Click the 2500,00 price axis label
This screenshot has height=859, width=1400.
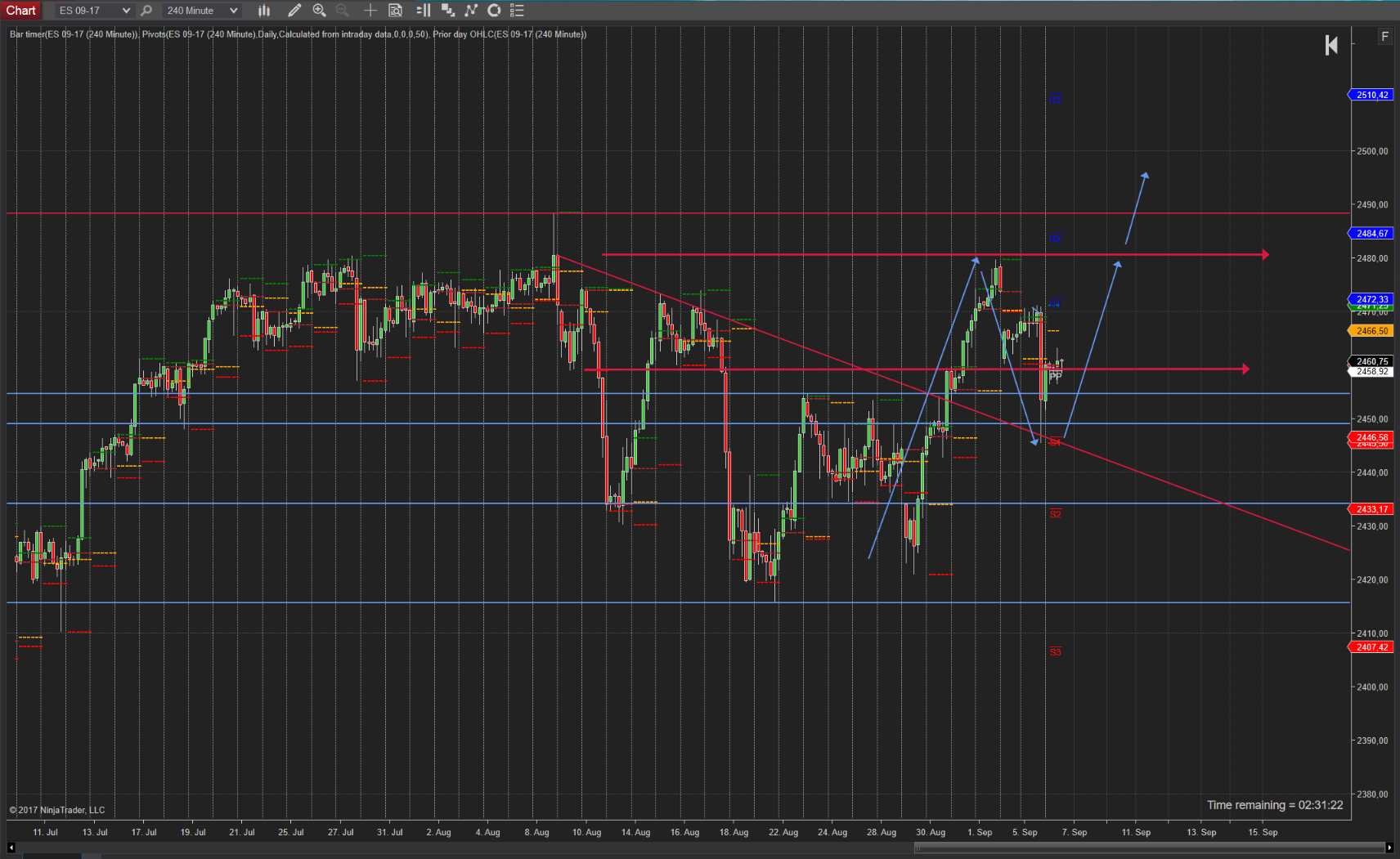click(1372, 151)
